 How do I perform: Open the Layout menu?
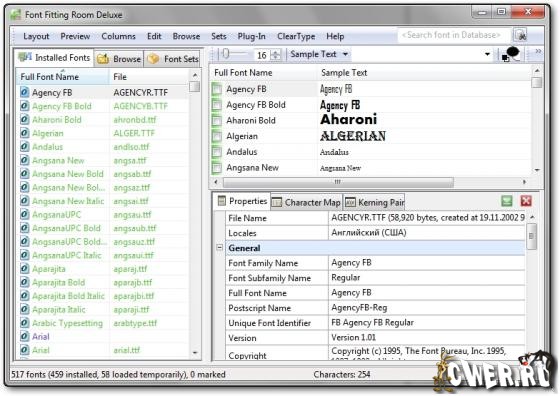click(x=36, y=36)
